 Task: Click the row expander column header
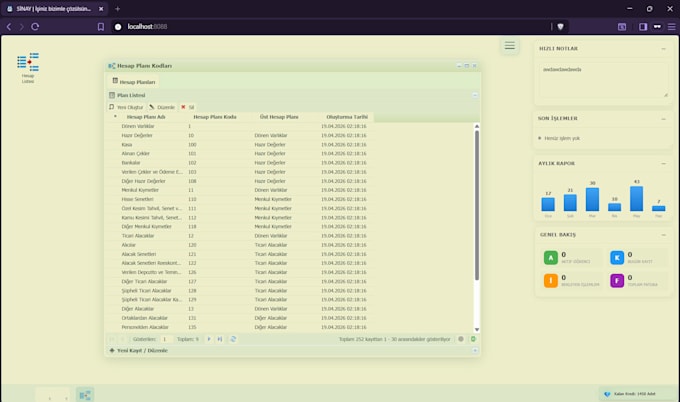click(115, 117)
